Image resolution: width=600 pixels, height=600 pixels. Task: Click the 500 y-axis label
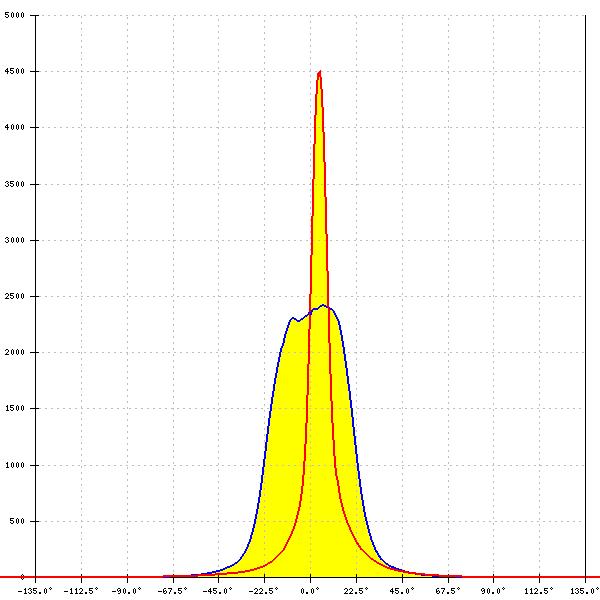point(17,521)
